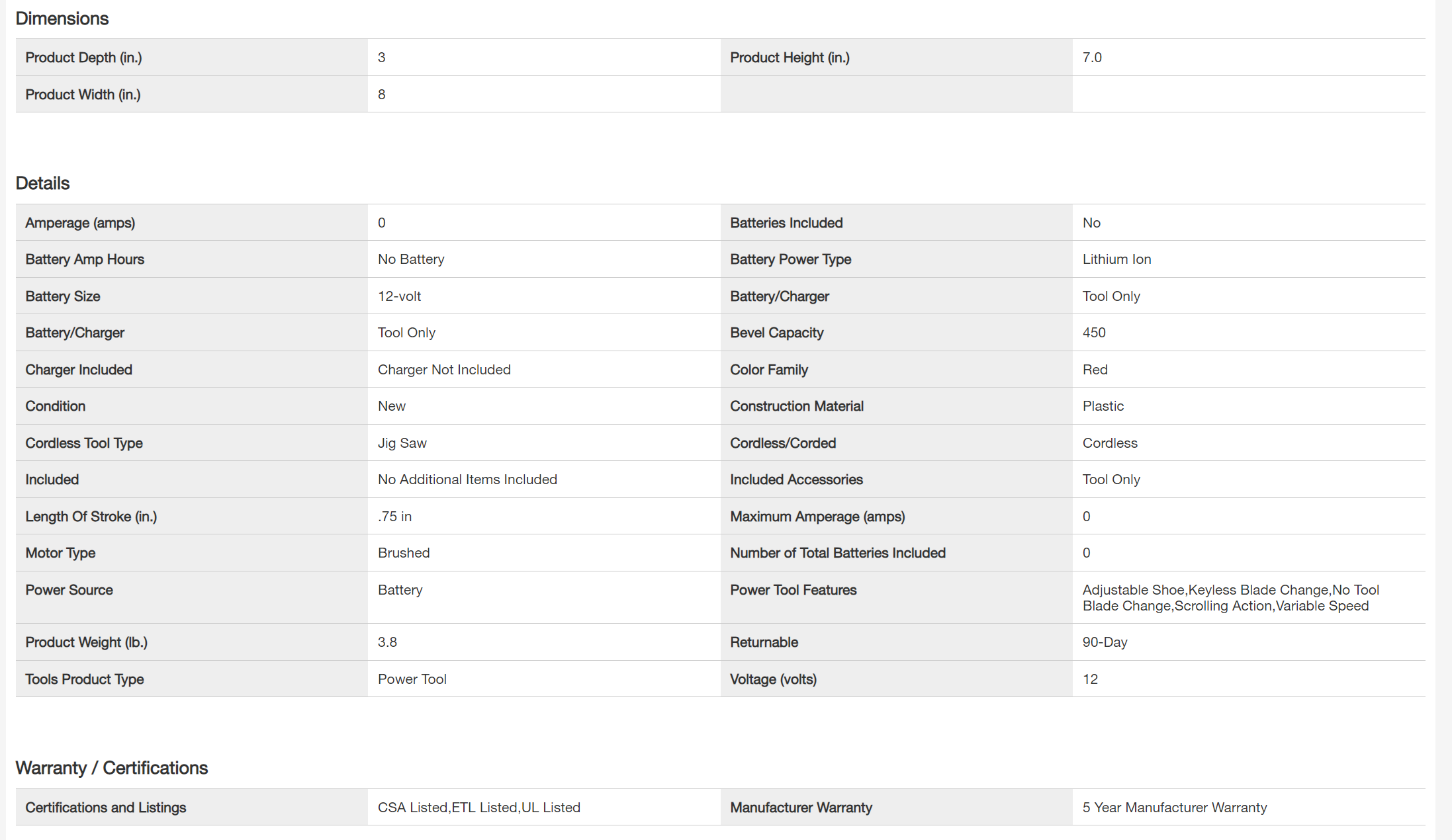Click the 90-Day Returnable value

pyautogui.click(x=1105, y=642)
